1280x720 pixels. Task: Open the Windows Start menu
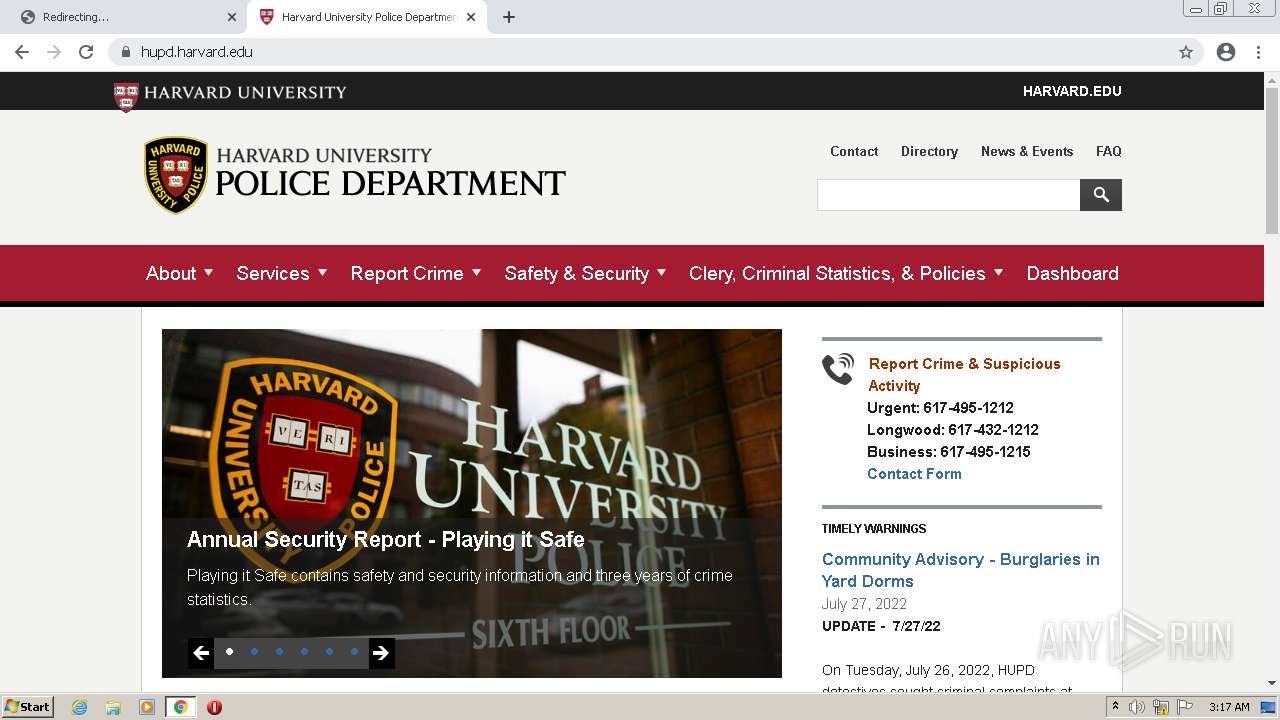27,707
